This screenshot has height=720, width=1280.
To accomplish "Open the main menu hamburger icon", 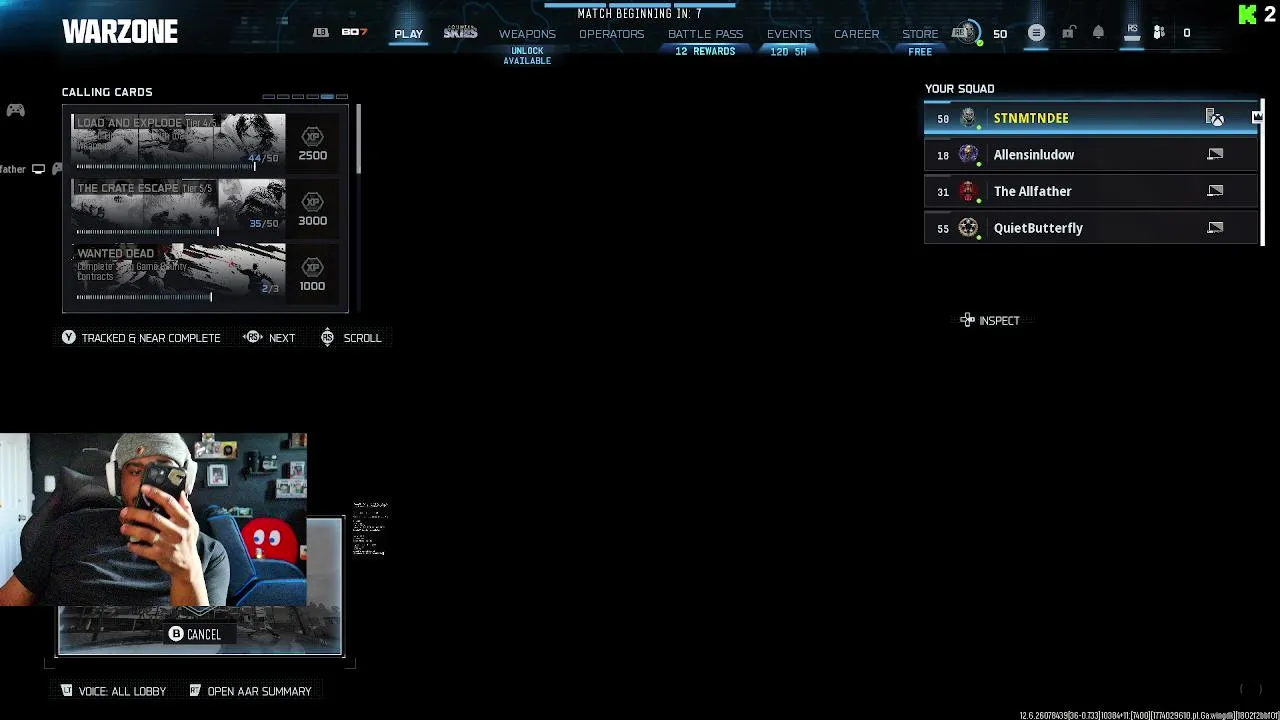I will 1036,33.
